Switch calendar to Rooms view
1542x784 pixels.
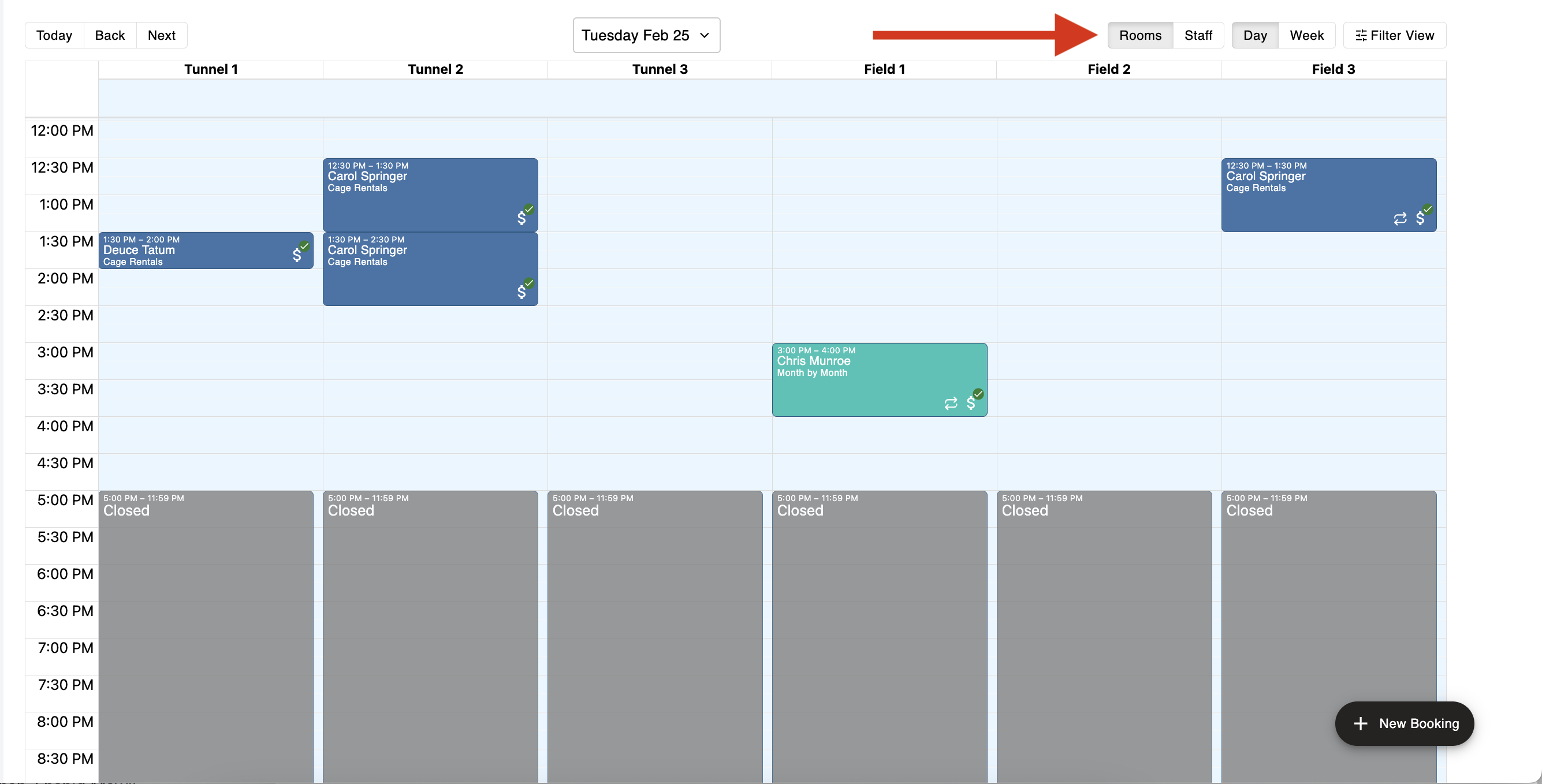[x=1139, y=35]
